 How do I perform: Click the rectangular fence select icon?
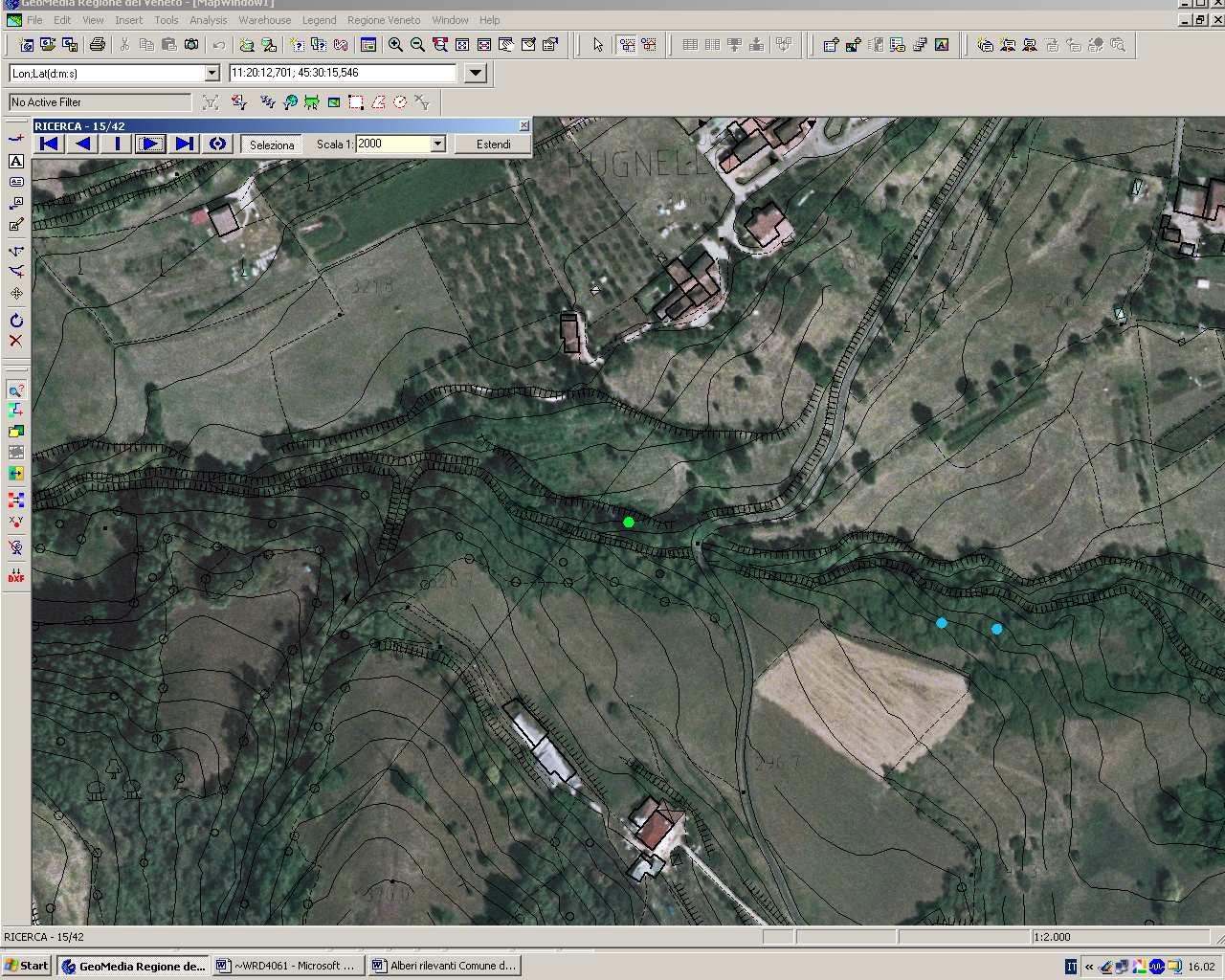(356, 102)
